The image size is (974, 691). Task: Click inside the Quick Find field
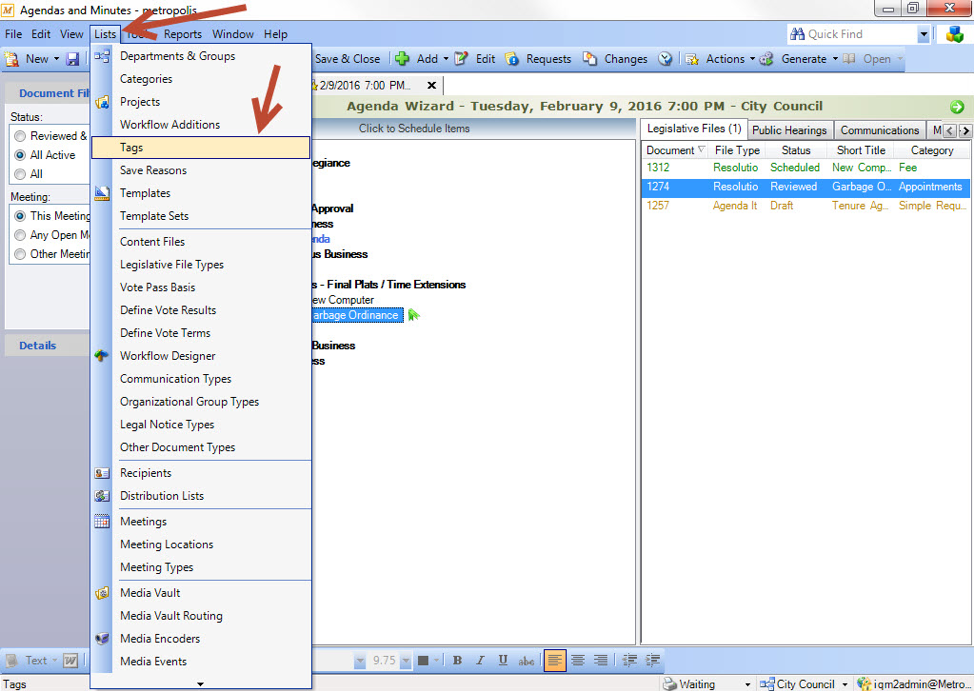click(x=860, y=34)
